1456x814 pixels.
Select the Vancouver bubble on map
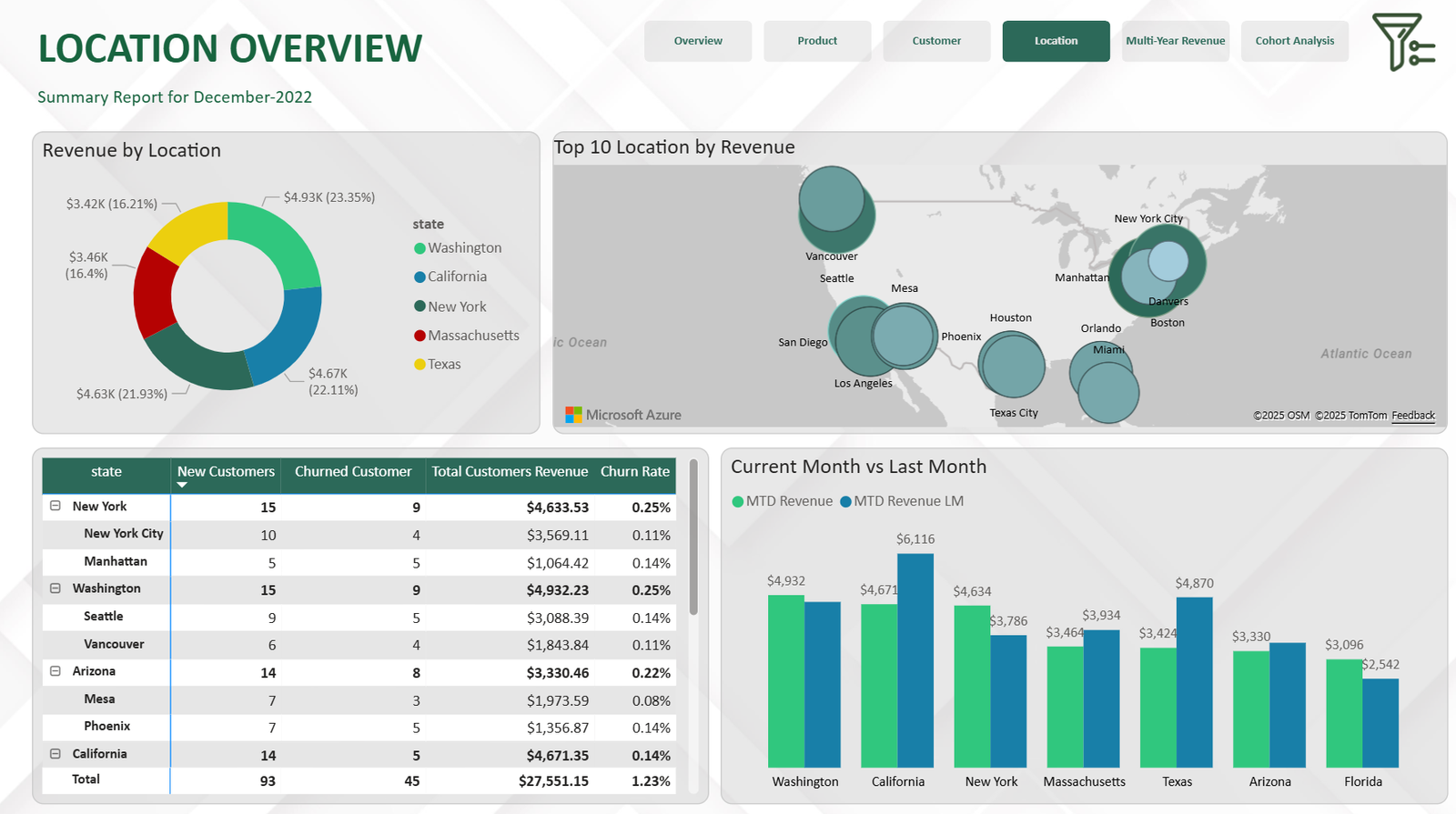(x=831, y=199)
